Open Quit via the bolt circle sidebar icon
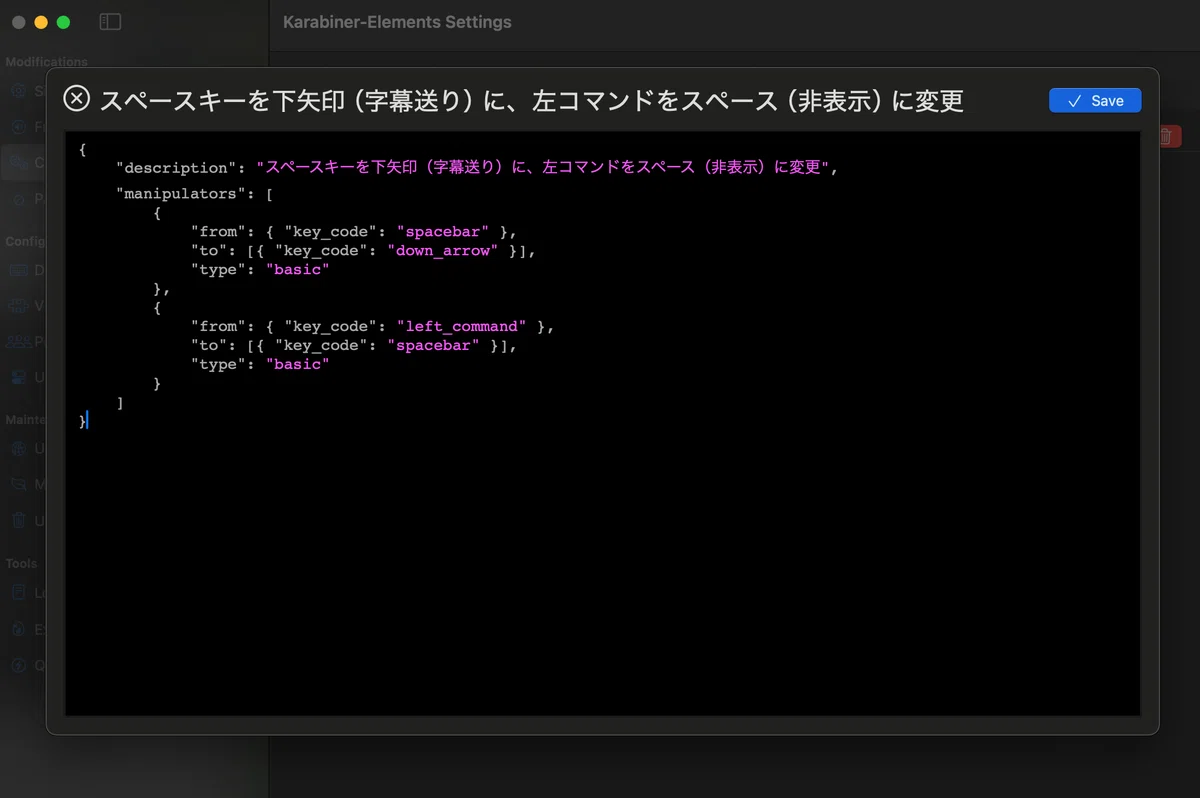The height and width of the screenshot is (798, 1200). [19, 664]
